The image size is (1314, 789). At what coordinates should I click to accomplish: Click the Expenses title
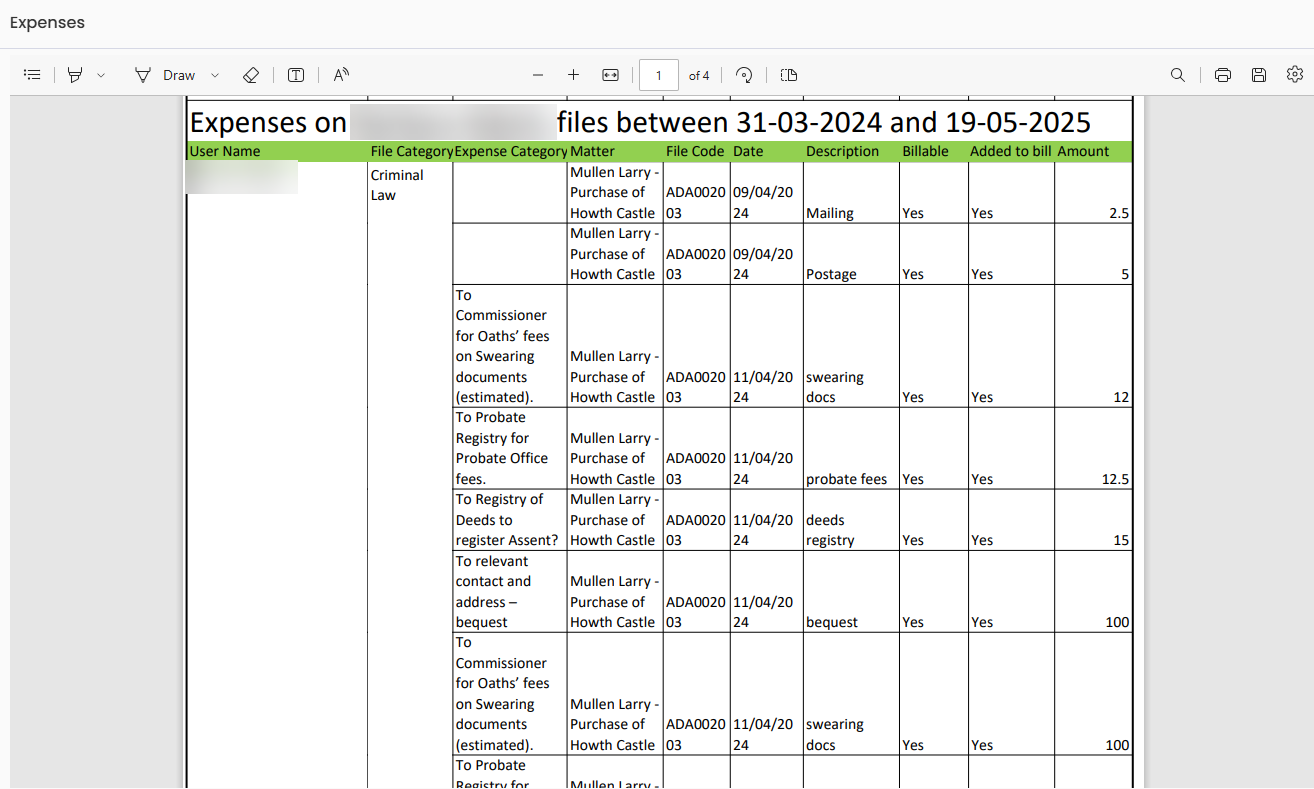pyautogui.click(x=47, y=22)
